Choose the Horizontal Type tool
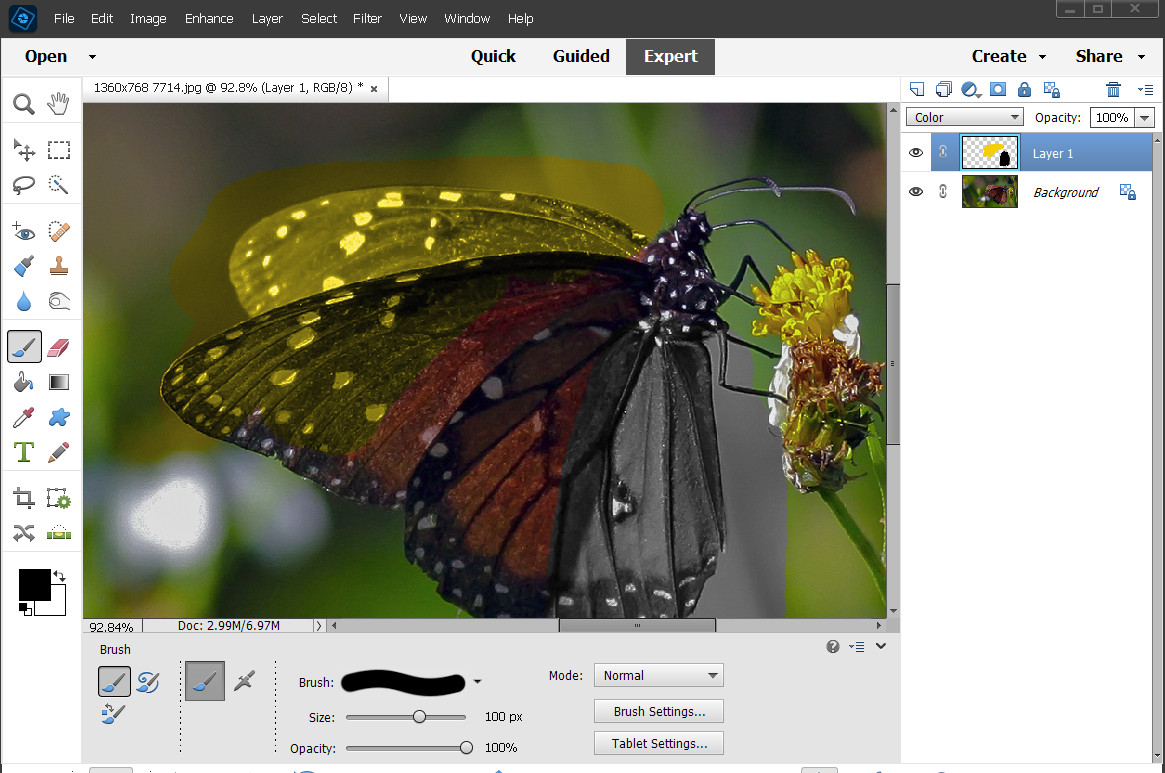This screenshot has height=773, width=1165. coord(23,452)
